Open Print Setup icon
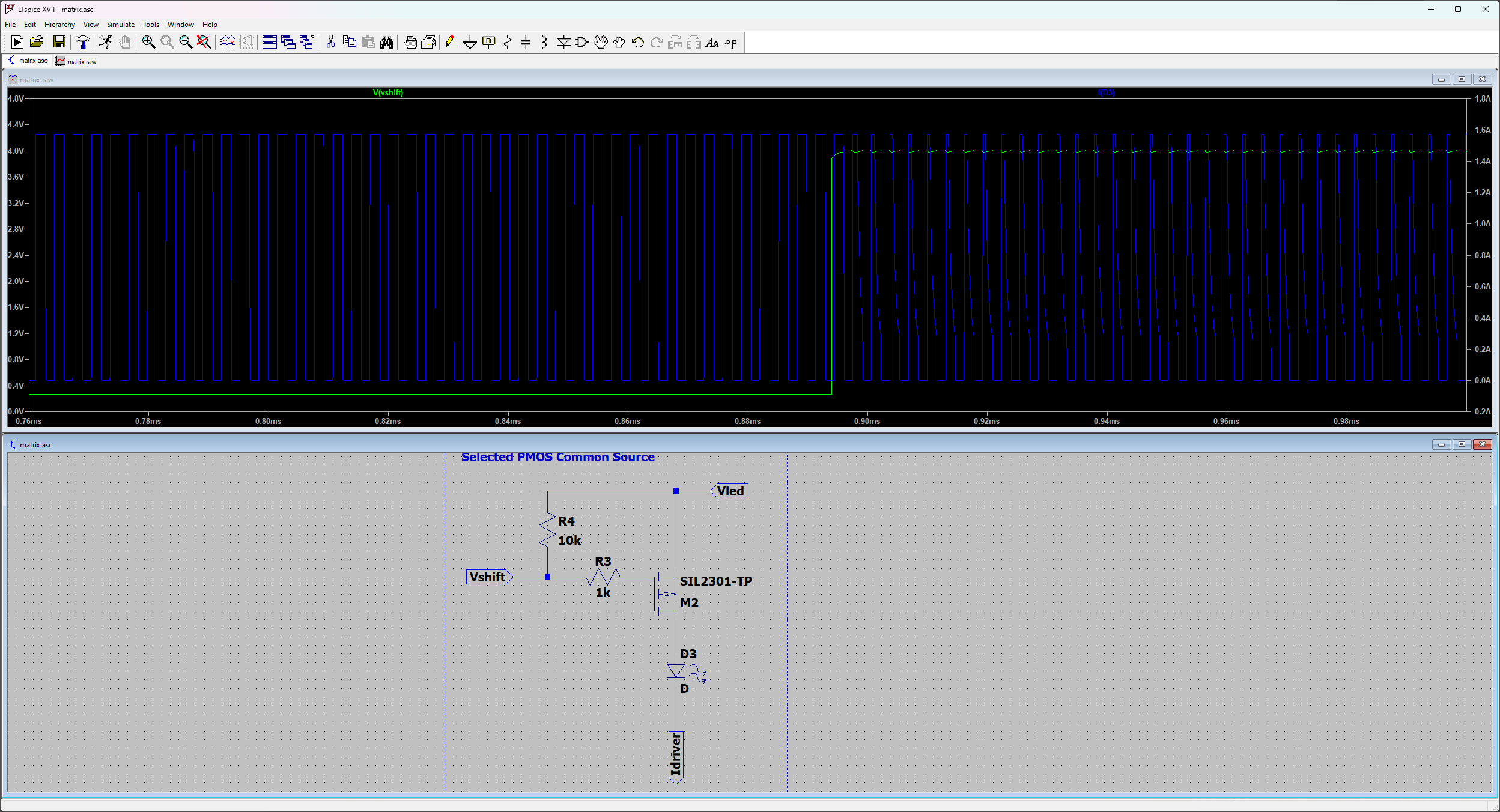This screenshot has height=812, width=1500. pos(428,42)
